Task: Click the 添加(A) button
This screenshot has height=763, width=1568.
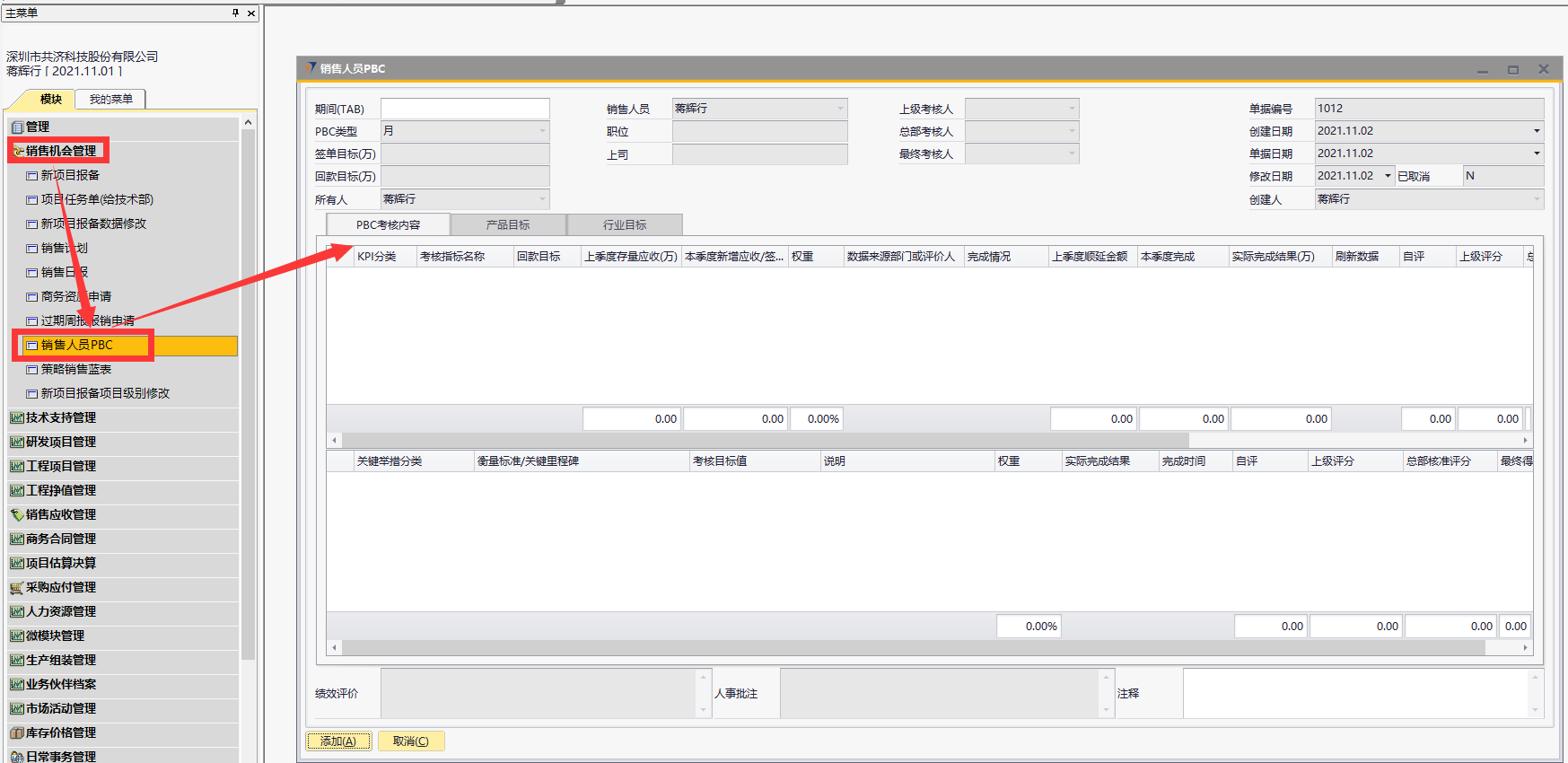Action: (338, 741)
